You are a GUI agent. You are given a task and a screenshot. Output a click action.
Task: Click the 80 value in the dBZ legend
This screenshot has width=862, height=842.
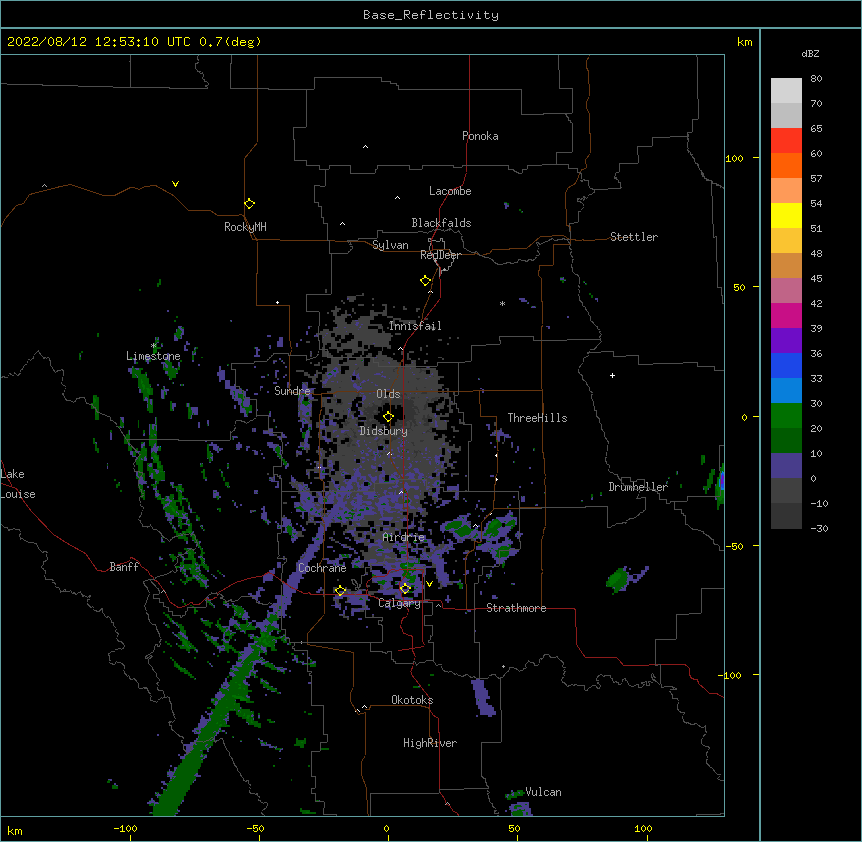pos(816,78)
